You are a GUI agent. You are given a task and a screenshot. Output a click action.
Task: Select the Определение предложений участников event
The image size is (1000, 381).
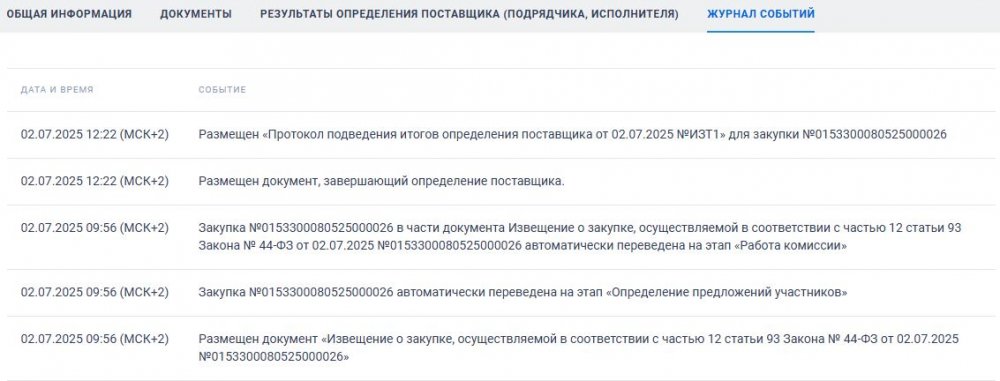pyautogui.click(x=522, y=292)
